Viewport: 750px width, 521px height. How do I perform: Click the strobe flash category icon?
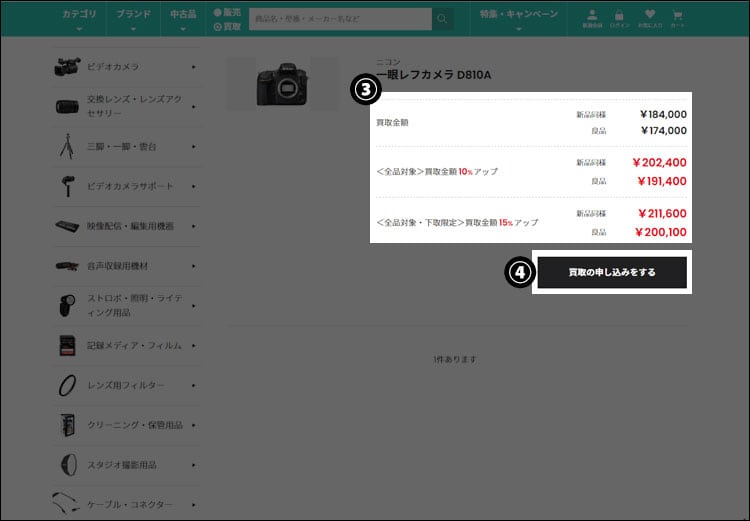tap(67, 305)
